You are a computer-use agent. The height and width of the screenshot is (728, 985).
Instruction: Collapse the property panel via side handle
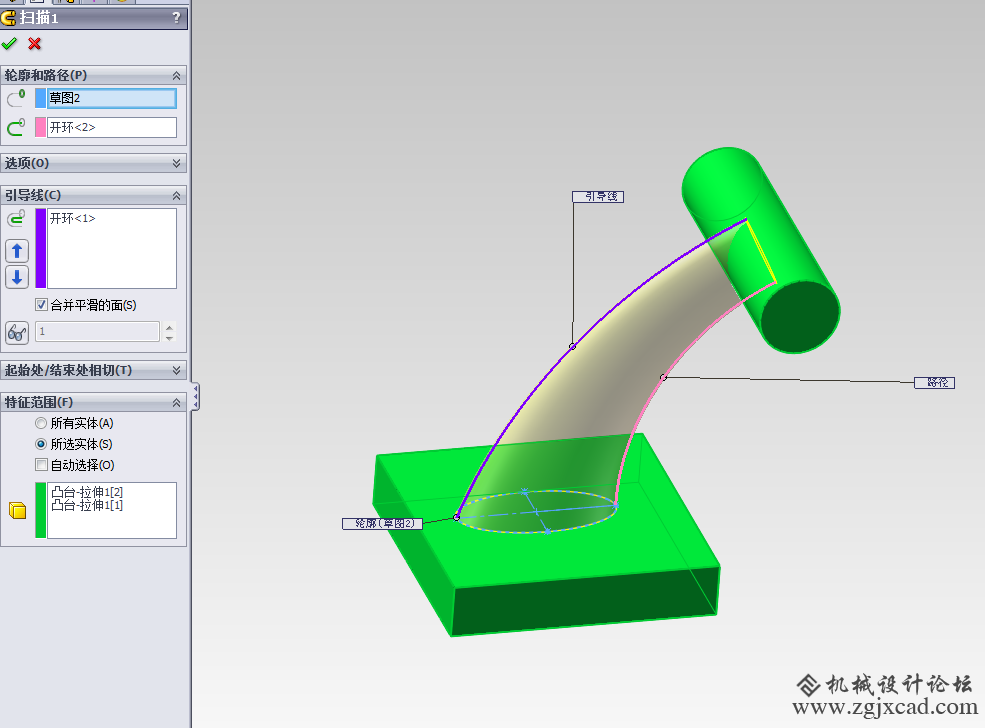[196, 396]
